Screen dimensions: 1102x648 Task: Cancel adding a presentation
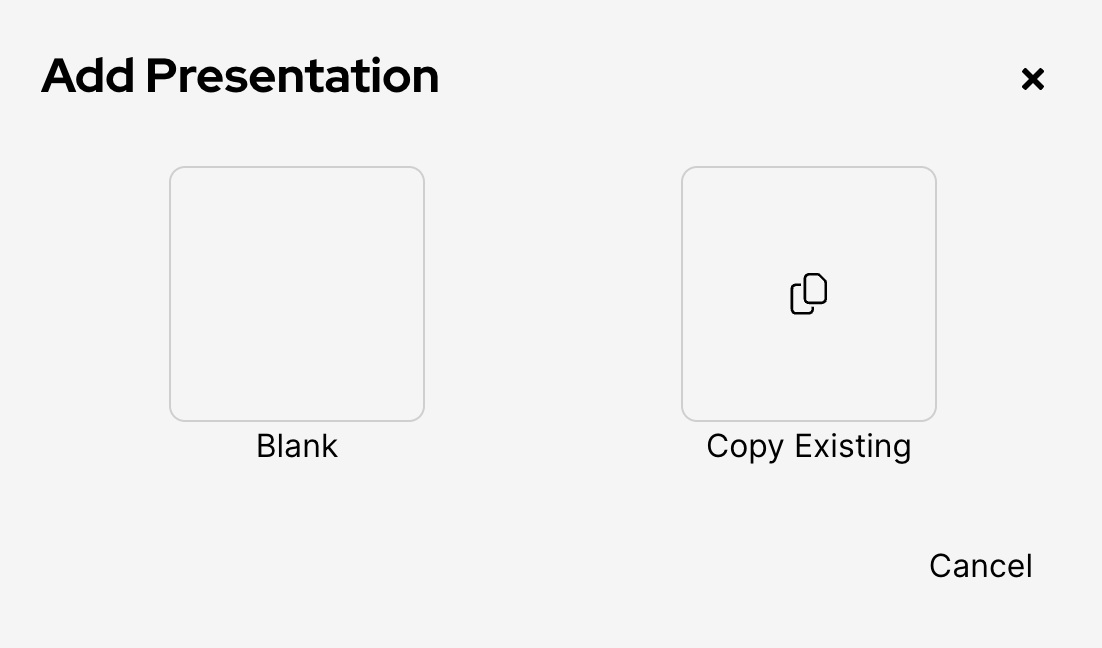pos(980,566)
